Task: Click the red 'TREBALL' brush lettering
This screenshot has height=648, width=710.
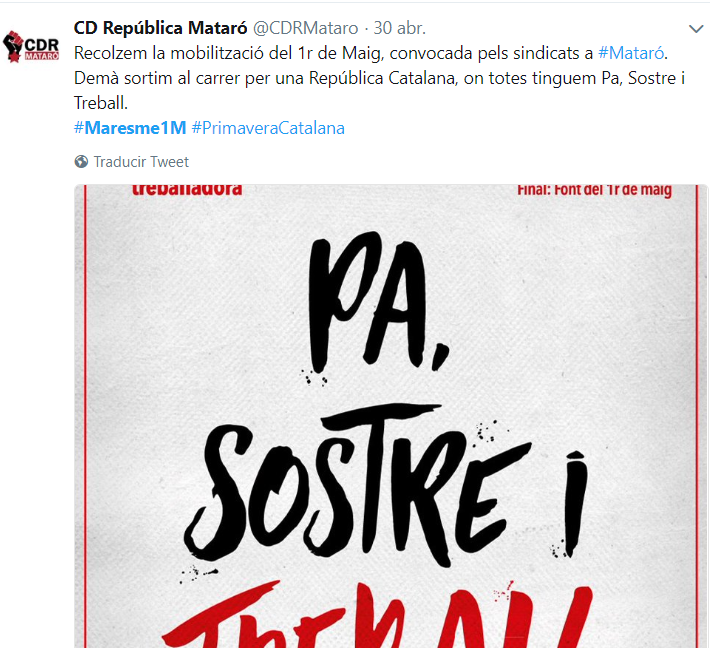Action: pos(377,614)
